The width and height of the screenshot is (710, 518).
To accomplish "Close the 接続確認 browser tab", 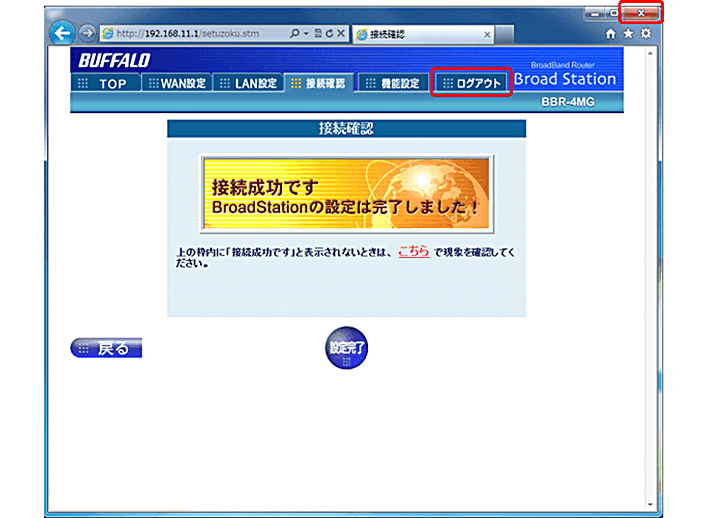I will click(x=487, y=34).
